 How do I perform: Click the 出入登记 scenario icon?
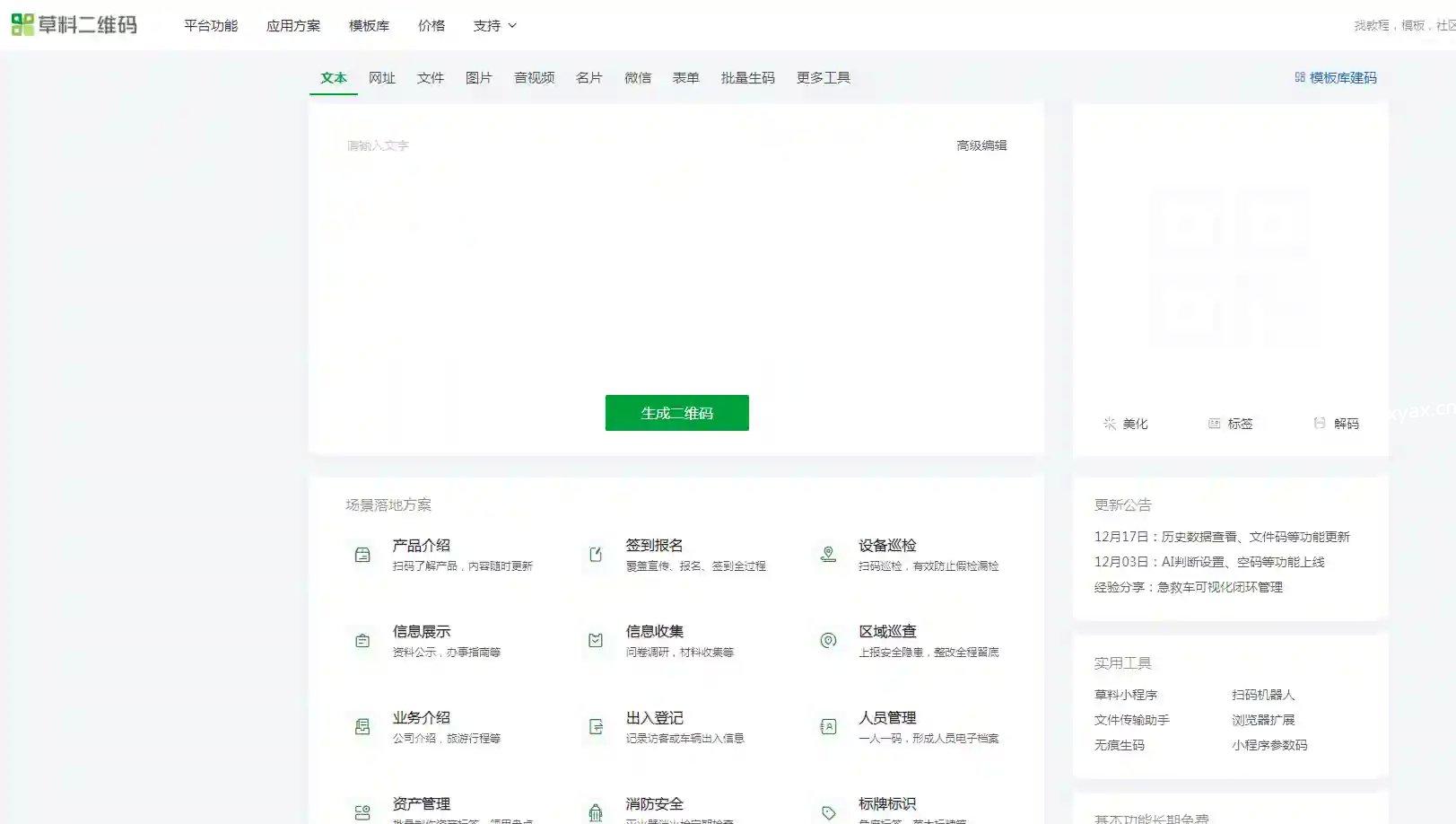[596, 727]
